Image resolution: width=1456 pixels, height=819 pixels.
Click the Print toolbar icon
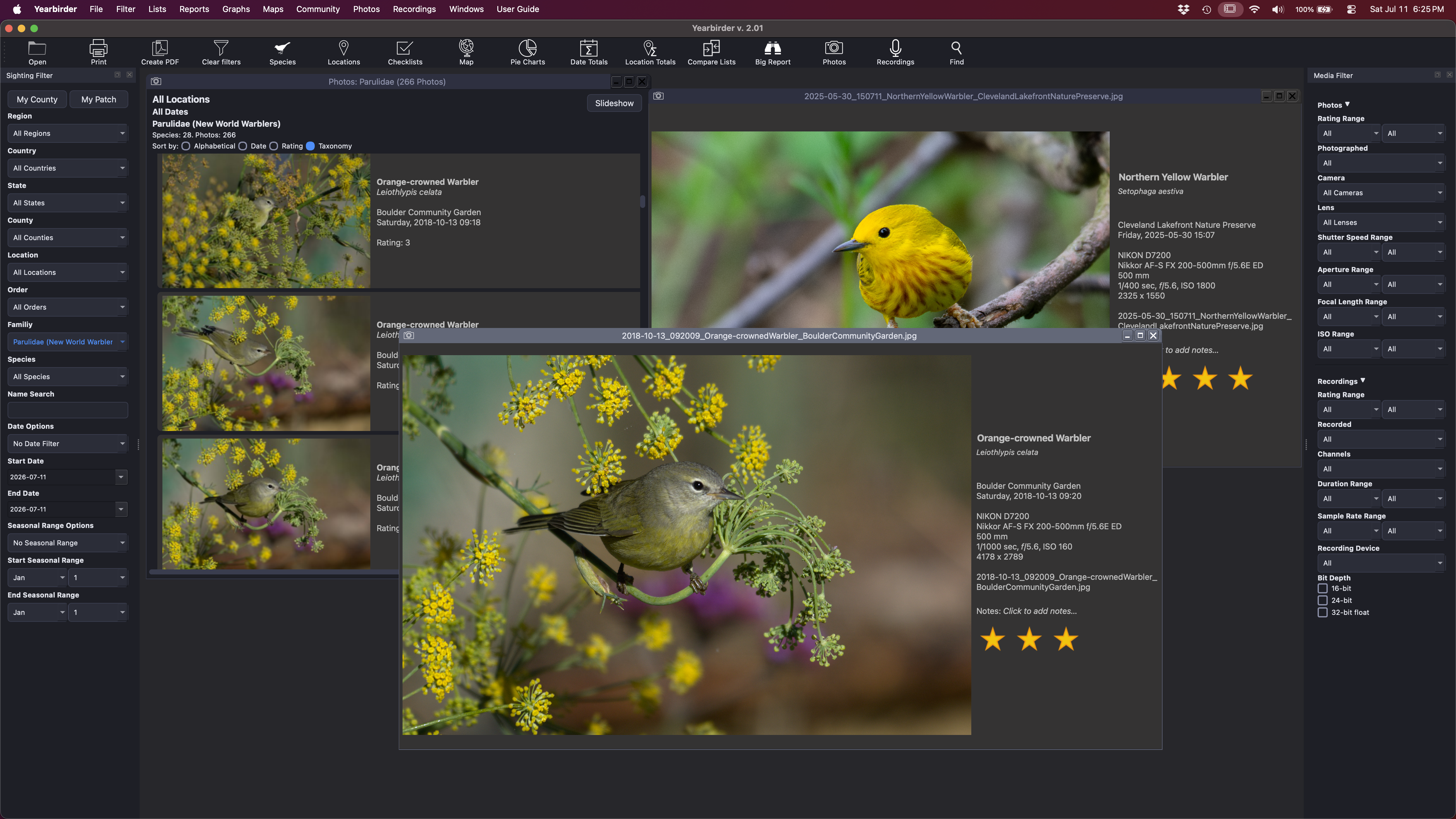coord(98,48)
